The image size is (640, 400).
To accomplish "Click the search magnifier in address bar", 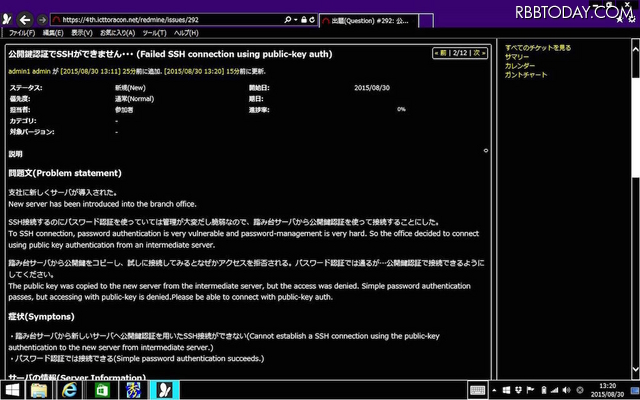I will click(288, 20).
